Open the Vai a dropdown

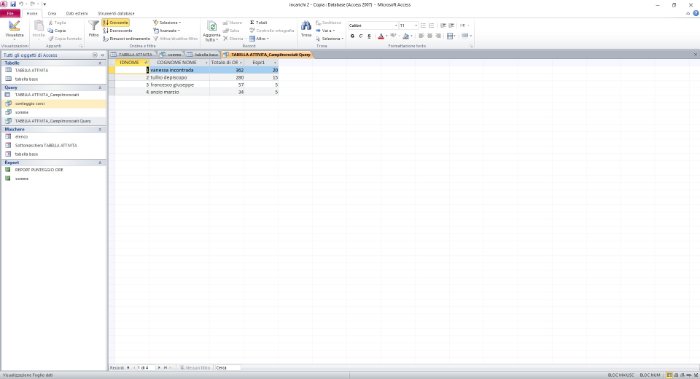tap(325, 31)
